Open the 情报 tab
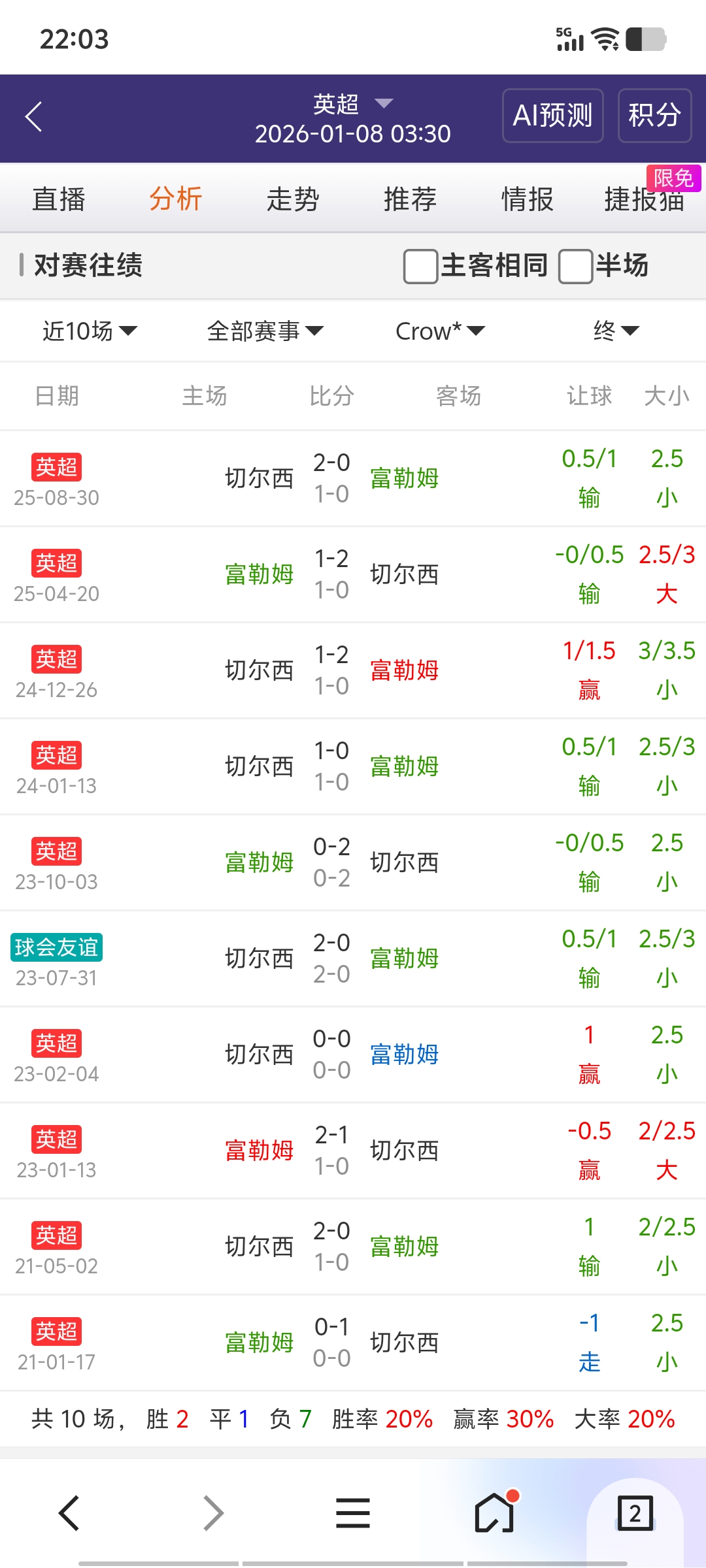 click(527, 199)
